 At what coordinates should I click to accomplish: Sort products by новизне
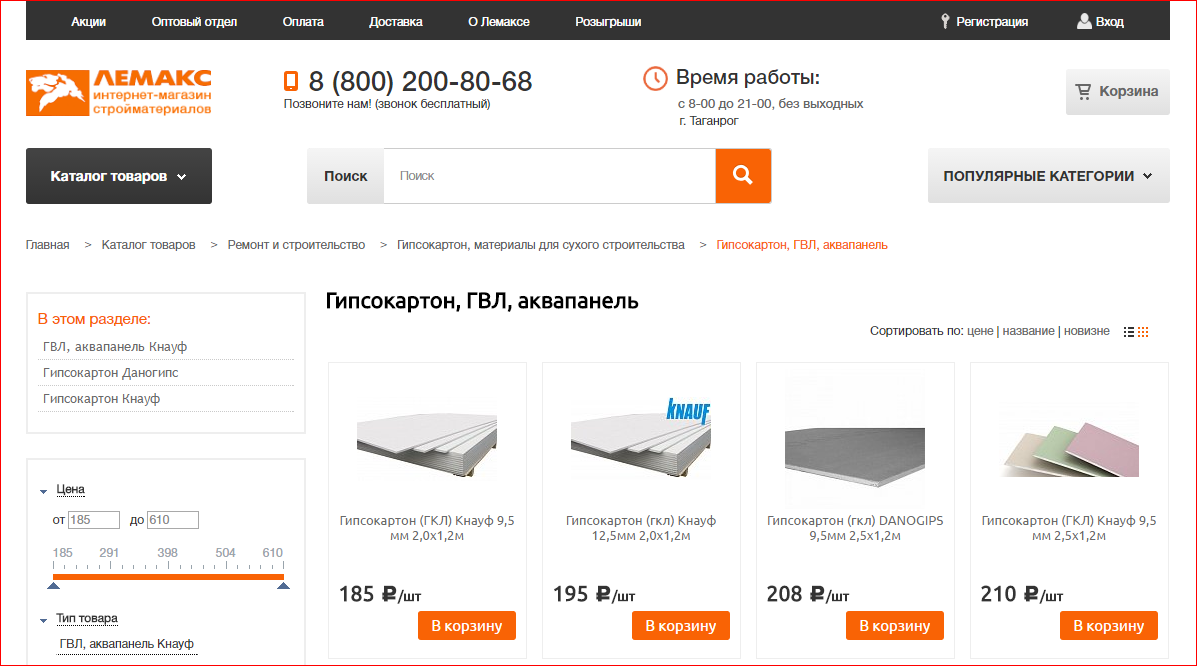click(1086, 331)
